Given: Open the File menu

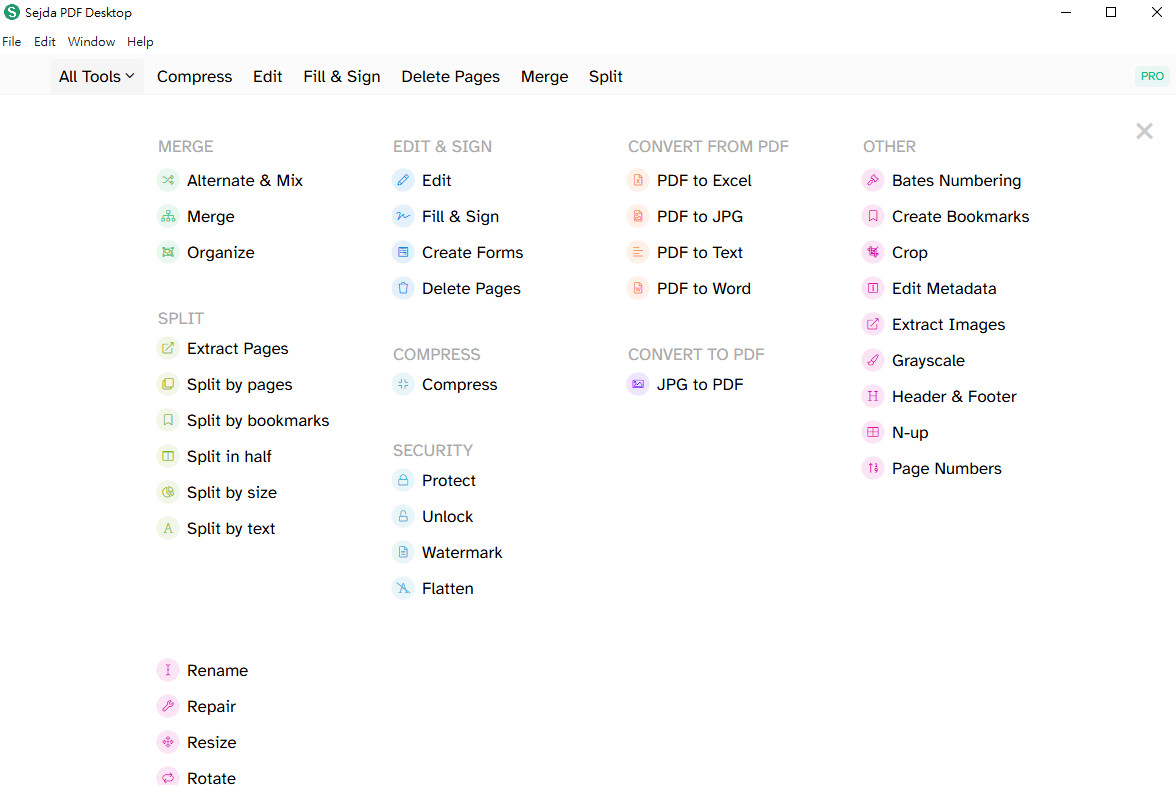Looking at the screenshot, I should pyautogui.click(x=12, y=42).
